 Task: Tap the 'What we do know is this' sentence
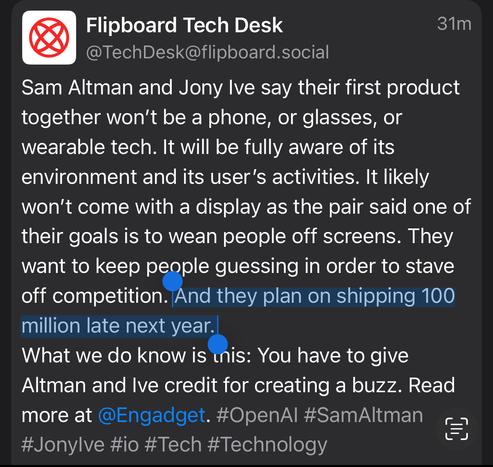[136, 356]
